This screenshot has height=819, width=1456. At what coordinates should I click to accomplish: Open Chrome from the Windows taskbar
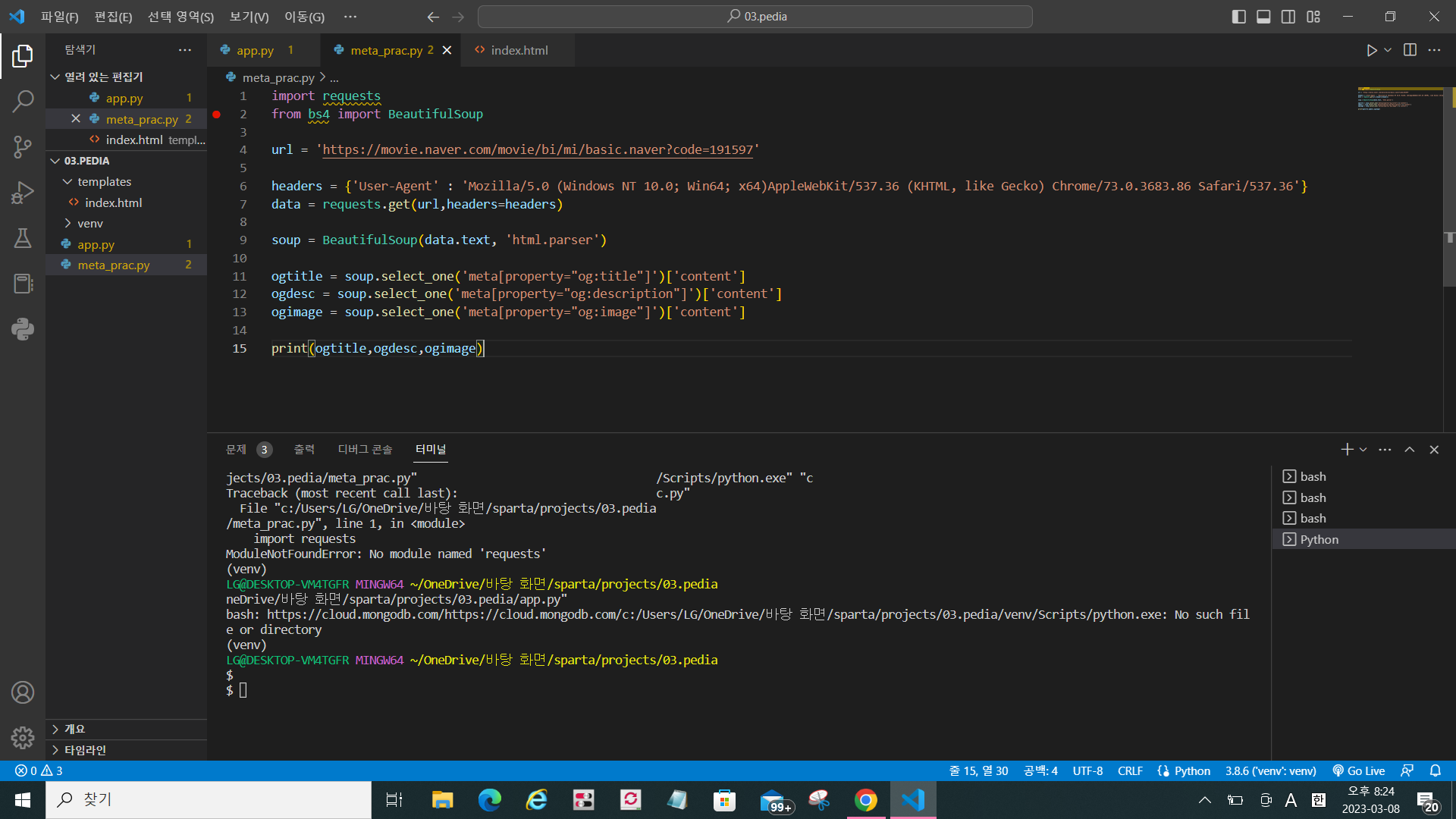(865, 800)
